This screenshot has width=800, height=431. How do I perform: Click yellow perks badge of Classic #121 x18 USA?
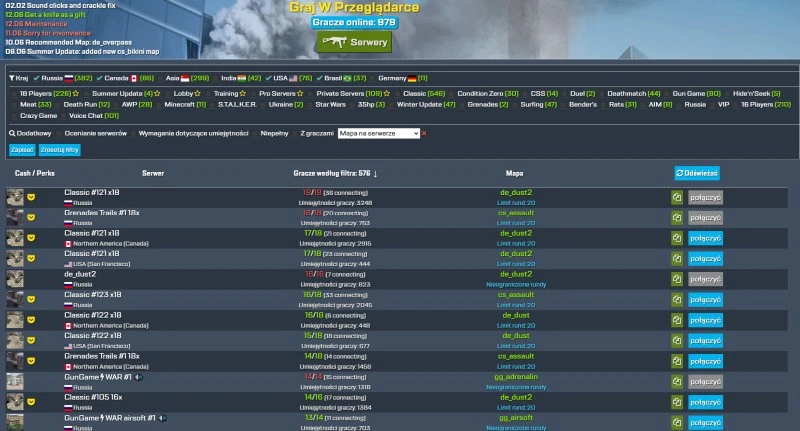31,258
